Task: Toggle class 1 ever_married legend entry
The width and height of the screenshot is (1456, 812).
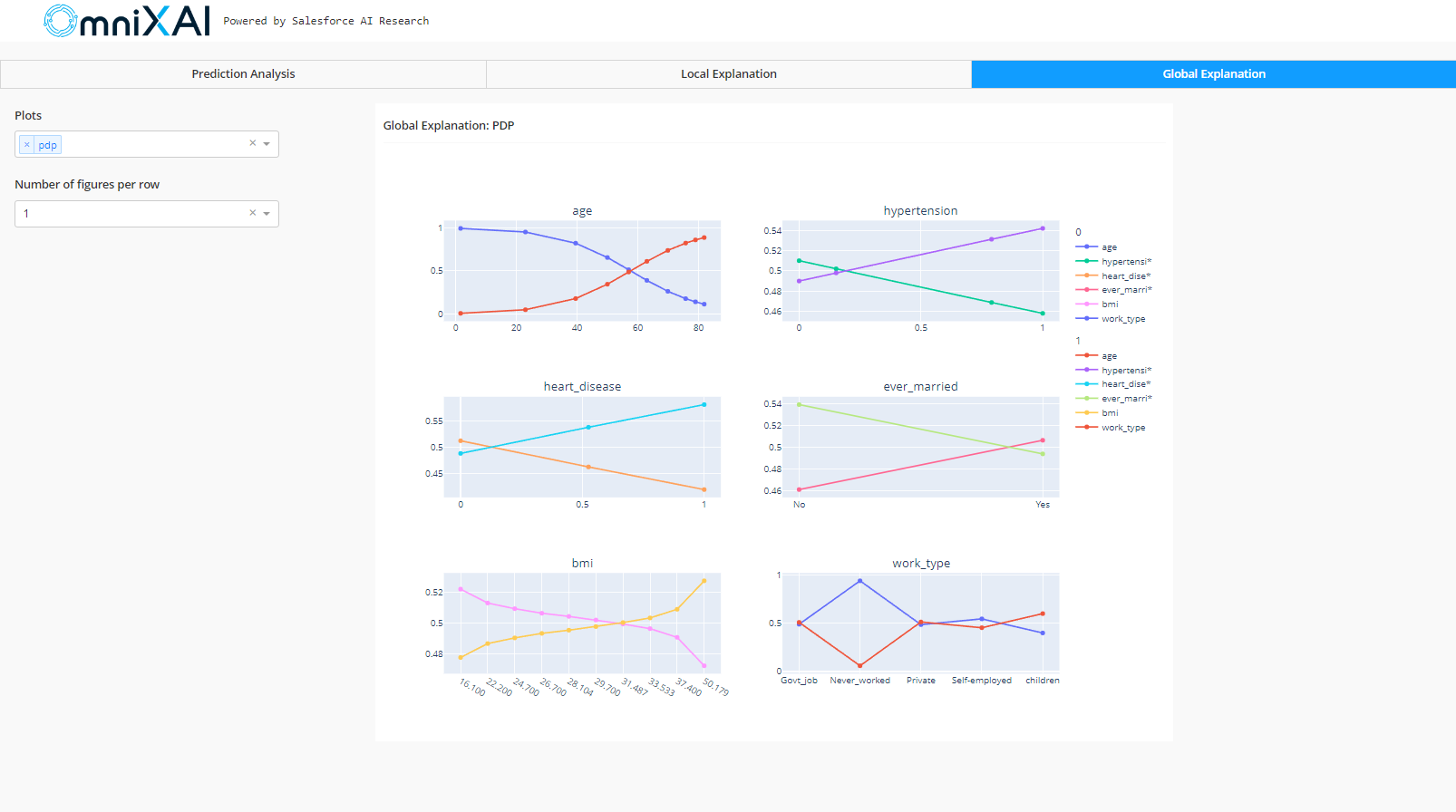Action: click(x=1113, y=399)
